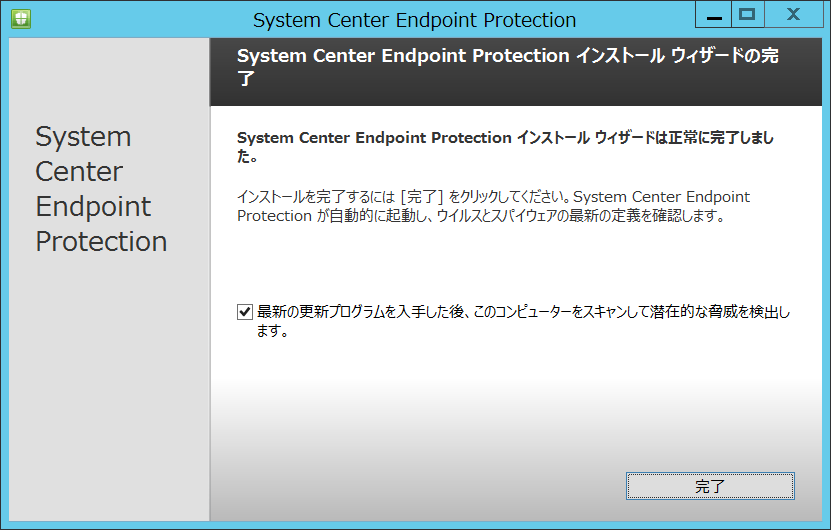831x530 pixels.
Task: Minimize the Endpoint Protection installer window
Action: [713, 15]
